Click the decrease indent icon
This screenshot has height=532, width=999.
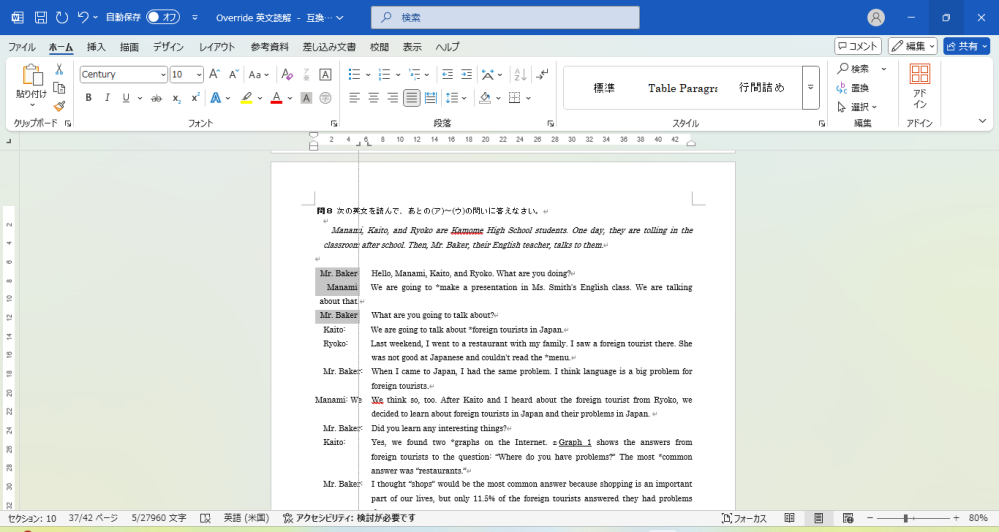tap(447, 75)
